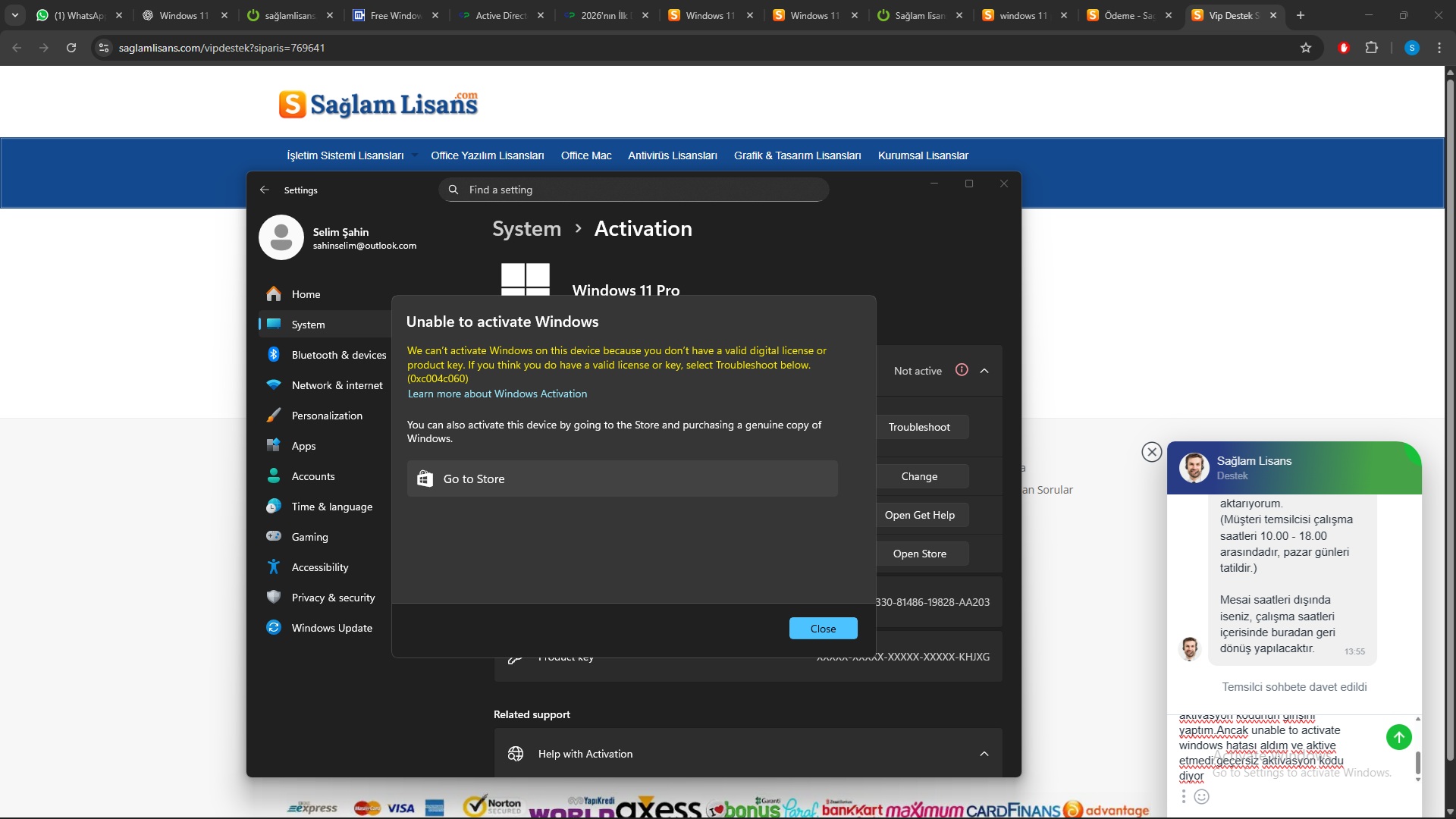Viewport: 1456px width, 819px height.
Task: Click the Open Store button
Action: pyautogui.click(x=919, y=554)
